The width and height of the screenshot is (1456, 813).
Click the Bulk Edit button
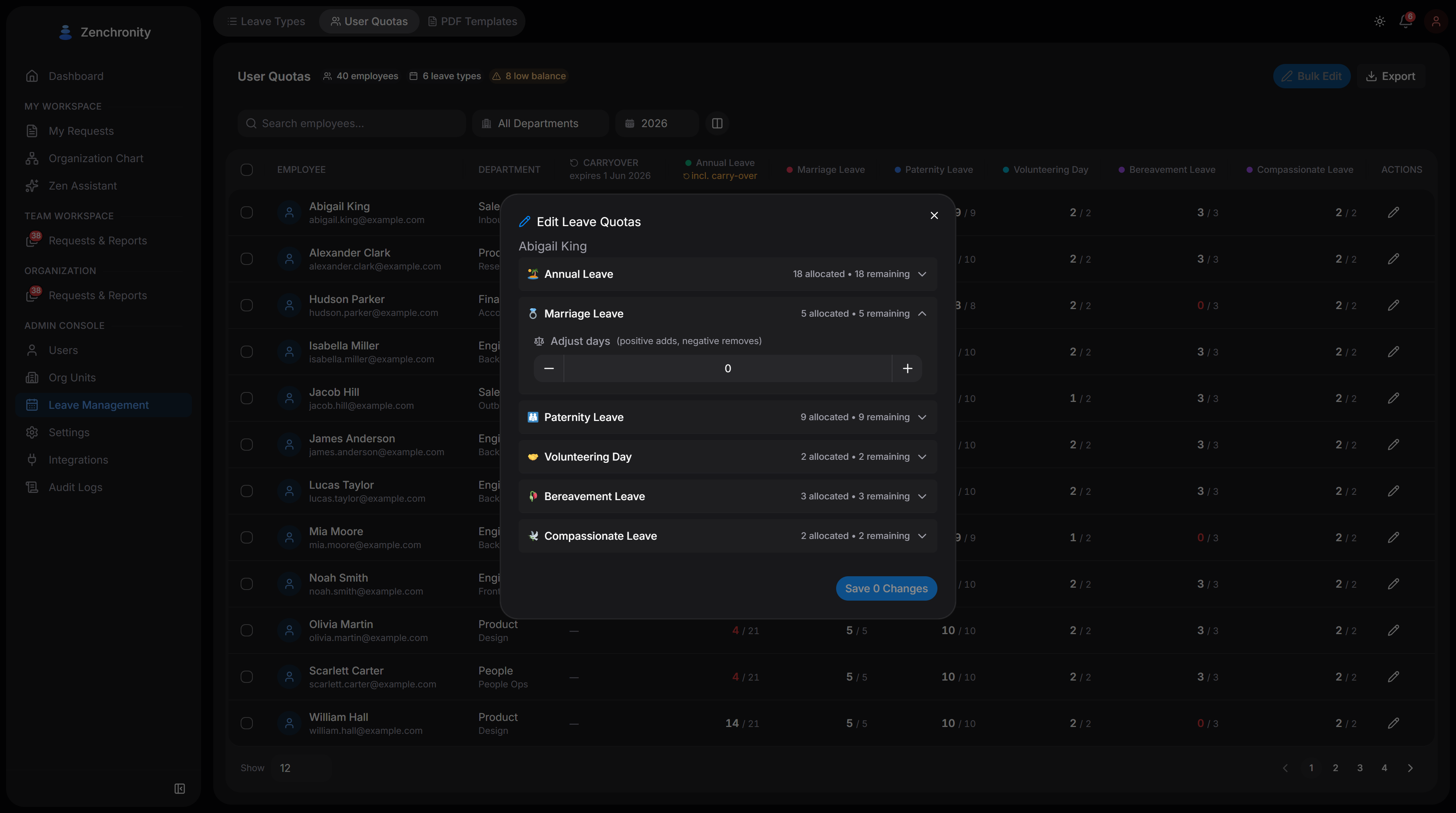pyautogui.click(x=1311, y=76)
